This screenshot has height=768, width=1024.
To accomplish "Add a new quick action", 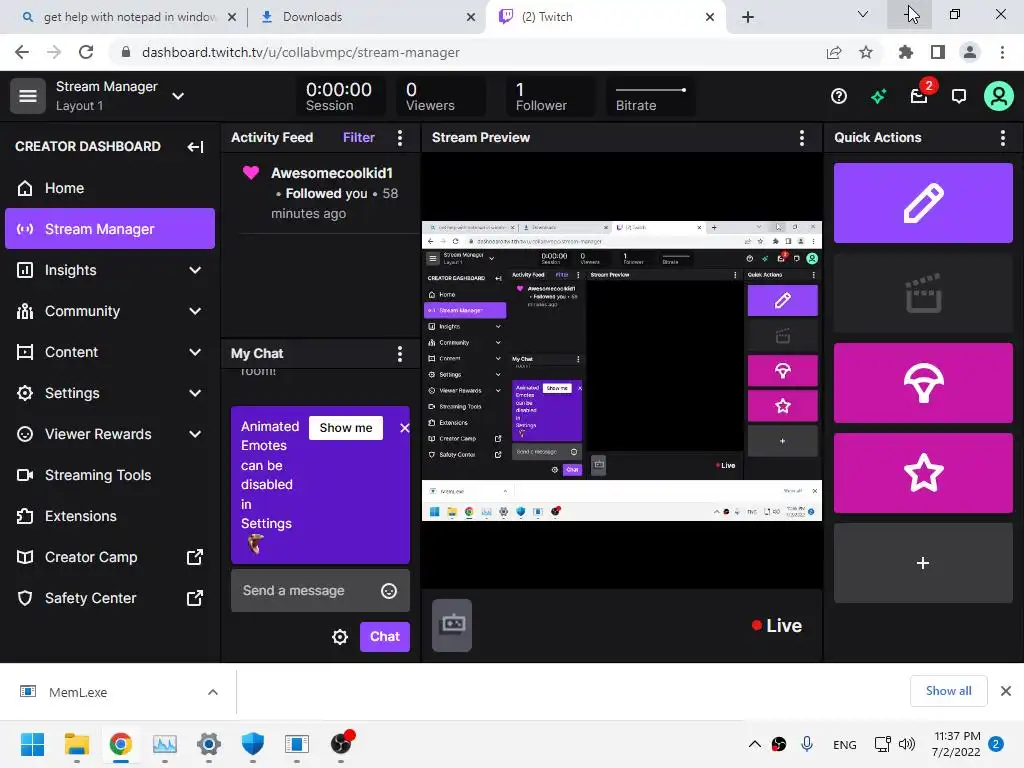I will tap(923, 563).
